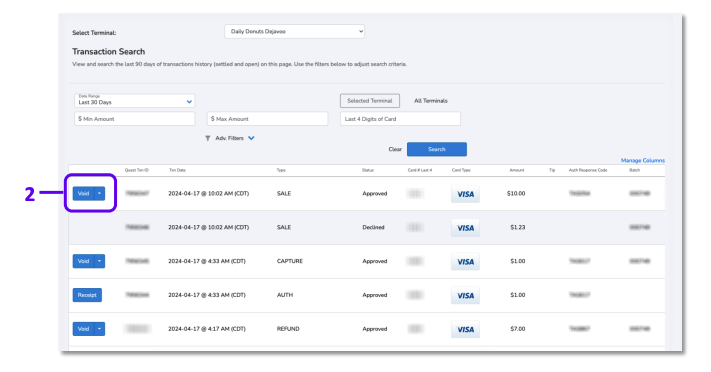Focus the Last 4 Digits of Card field
The width and height of the screenshot is (711, 372).
[x=400, y=119]
